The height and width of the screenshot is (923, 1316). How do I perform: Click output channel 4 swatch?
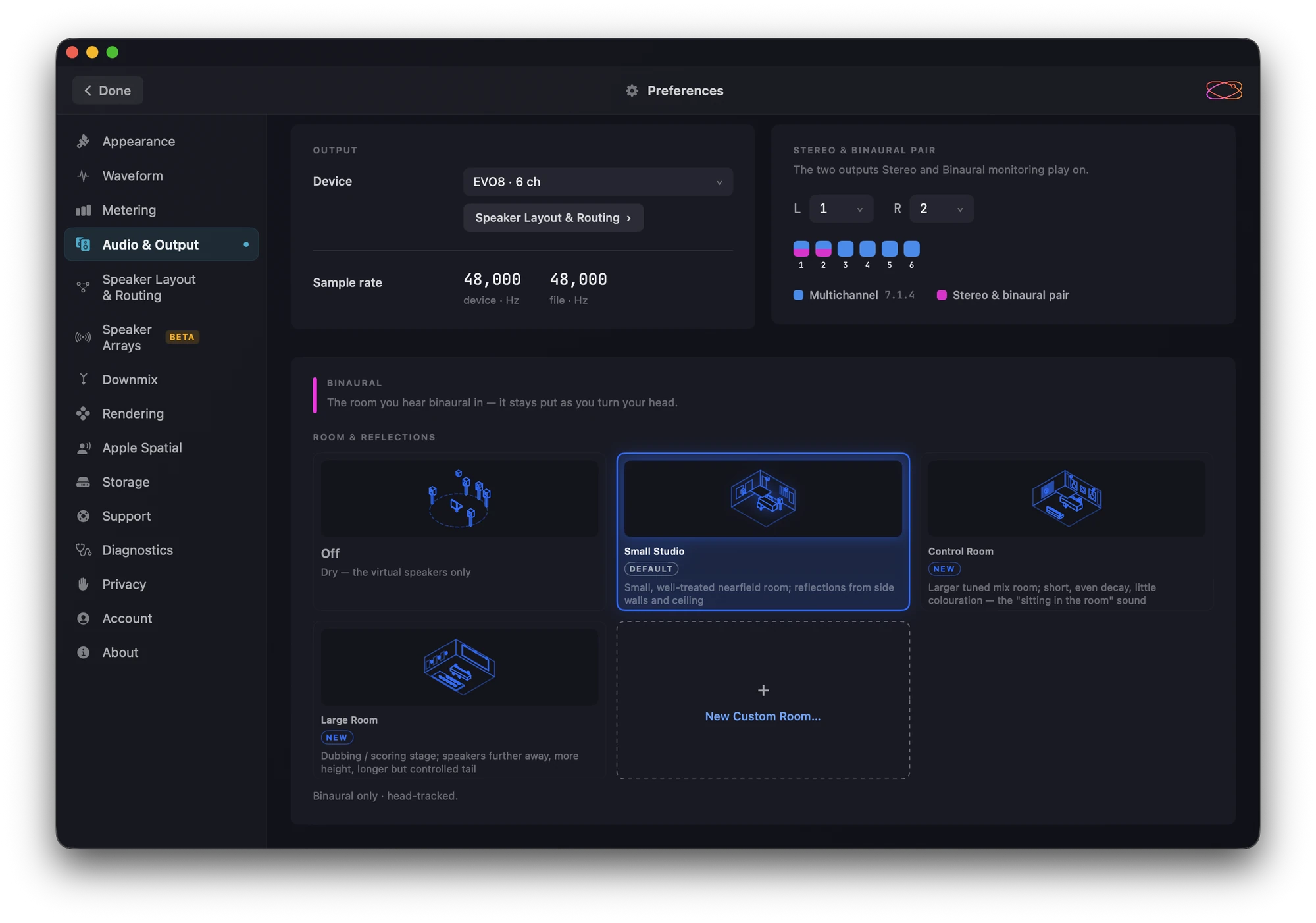tap(867, 249)
